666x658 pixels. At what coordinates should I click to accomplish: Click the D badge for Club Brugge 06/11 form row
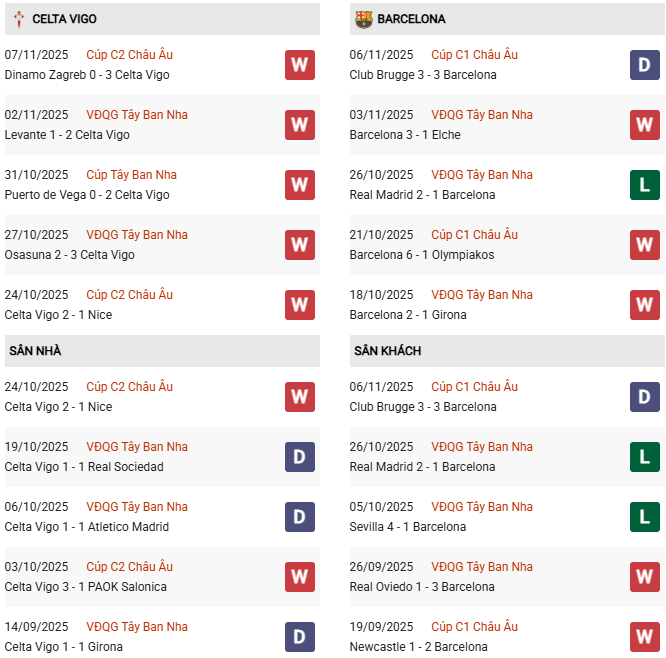tap(645, 65)
